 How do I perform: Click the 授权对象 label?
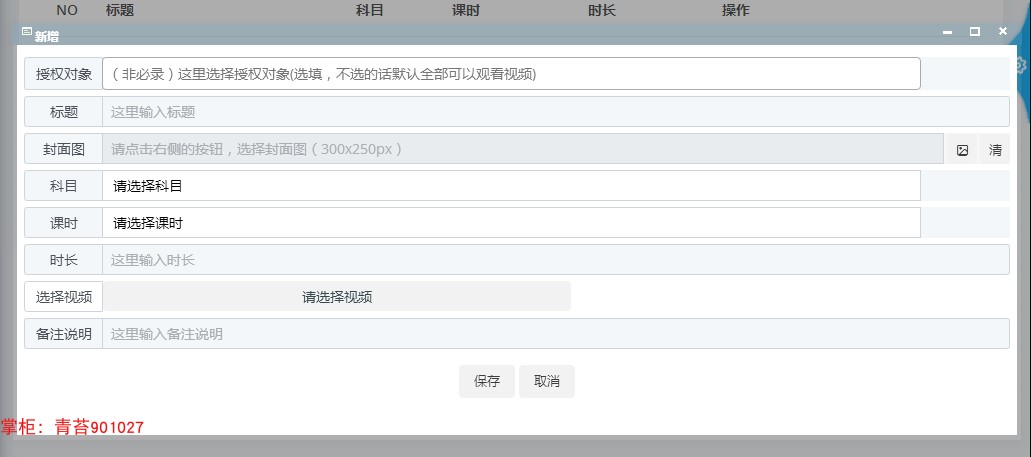[64, 74]
